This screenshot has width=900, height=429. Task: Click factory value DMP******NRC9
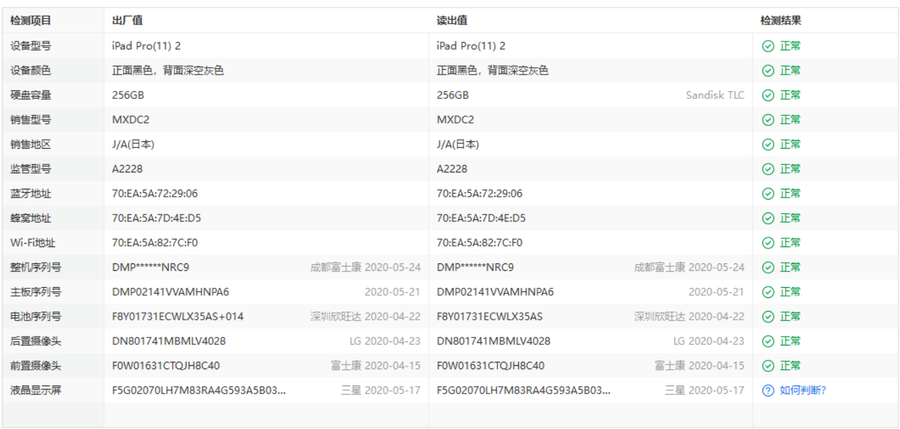click(150, 268)
